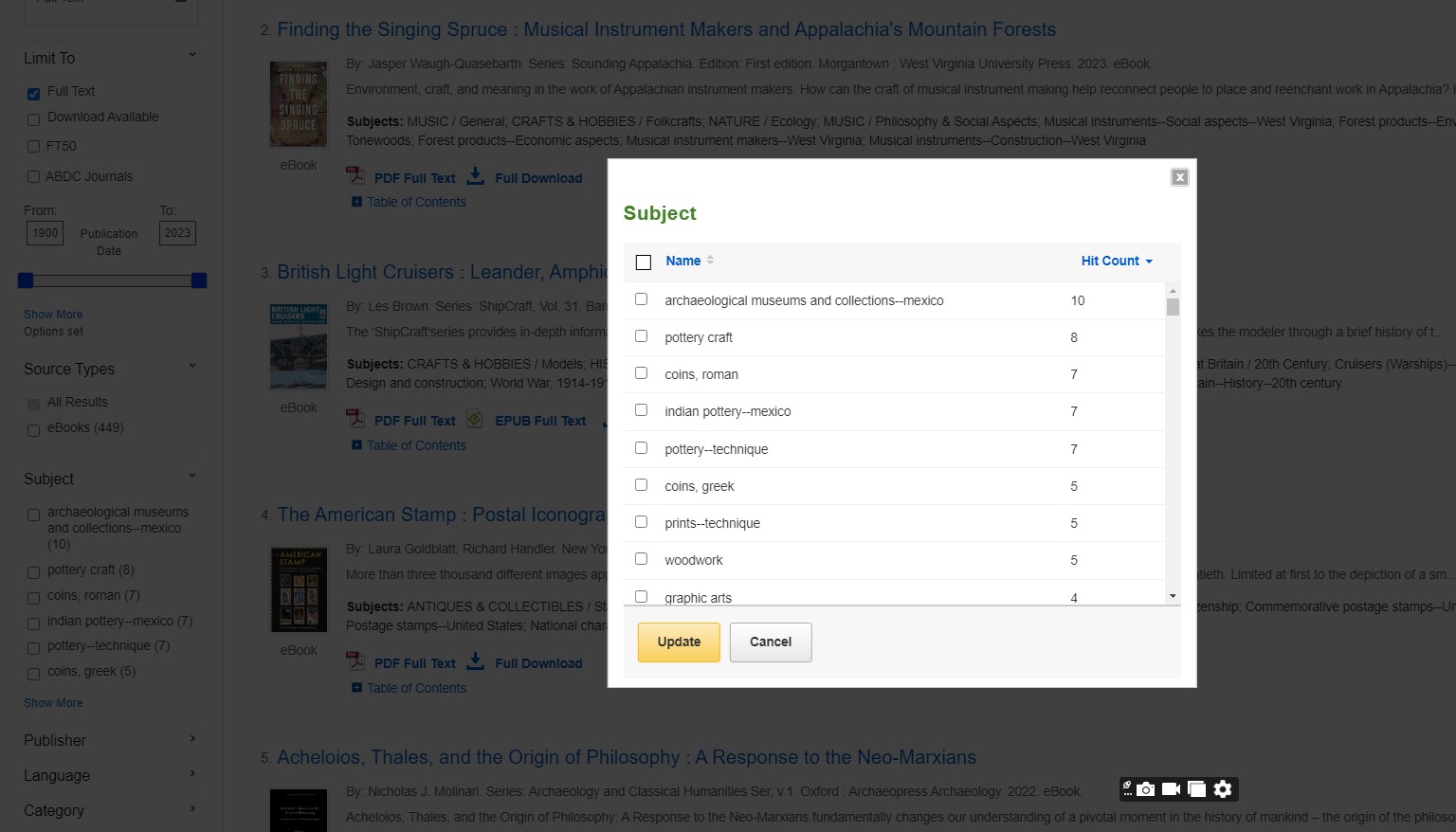Check the pottery craft checkbox in dialog

642,336
